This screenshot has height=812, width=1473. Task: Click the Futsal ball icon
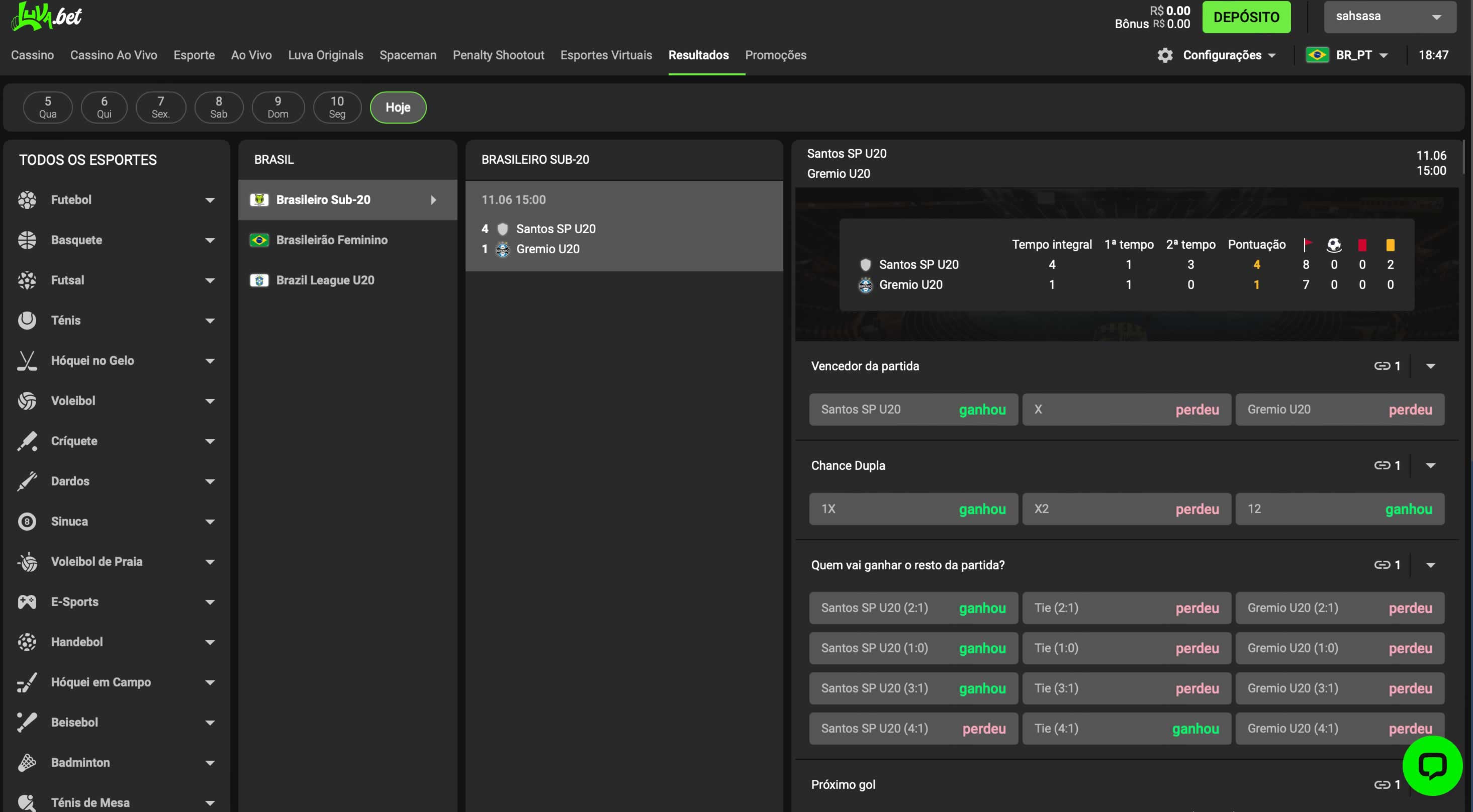click(x=27, y=280)
